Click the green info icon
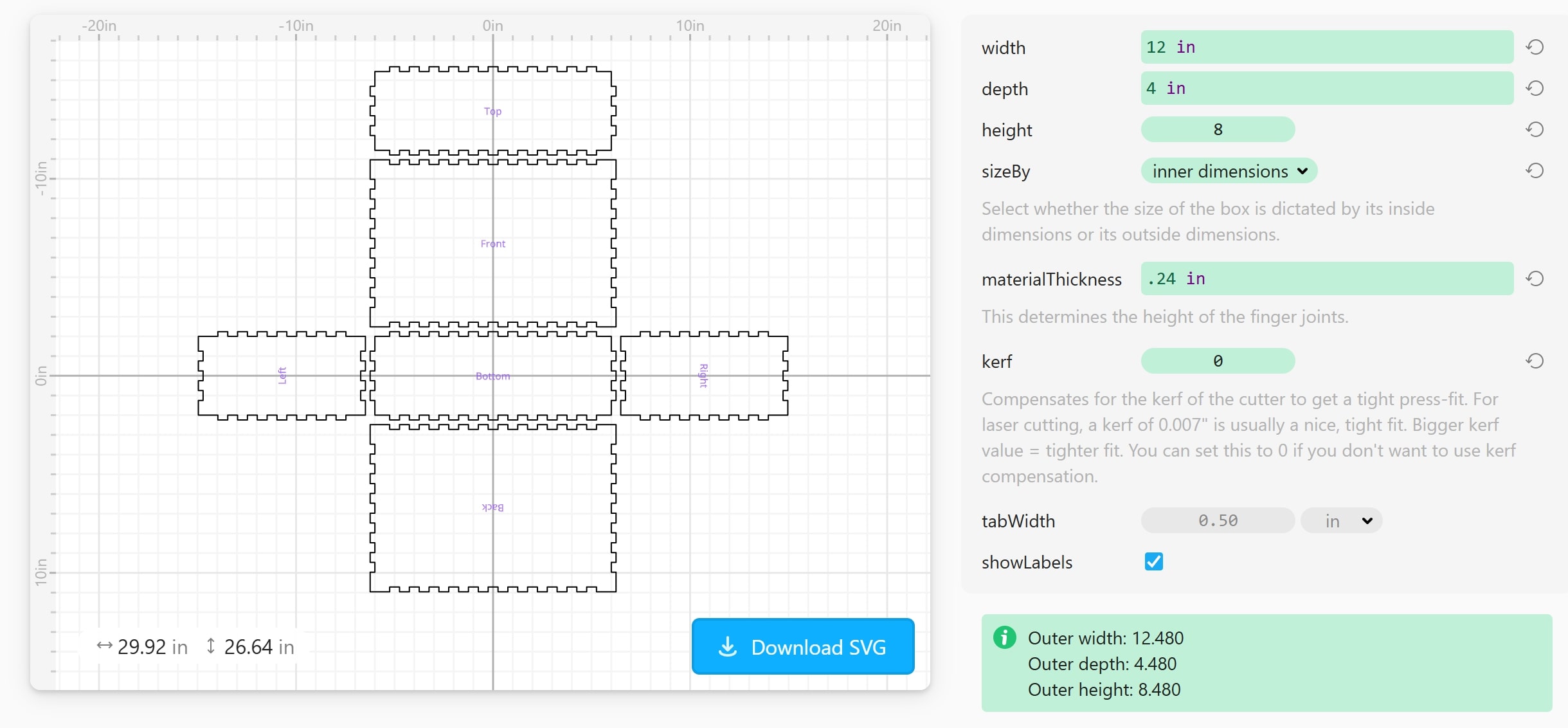This screenshot has height=728, width=1568. click(x=1004, y=637)
